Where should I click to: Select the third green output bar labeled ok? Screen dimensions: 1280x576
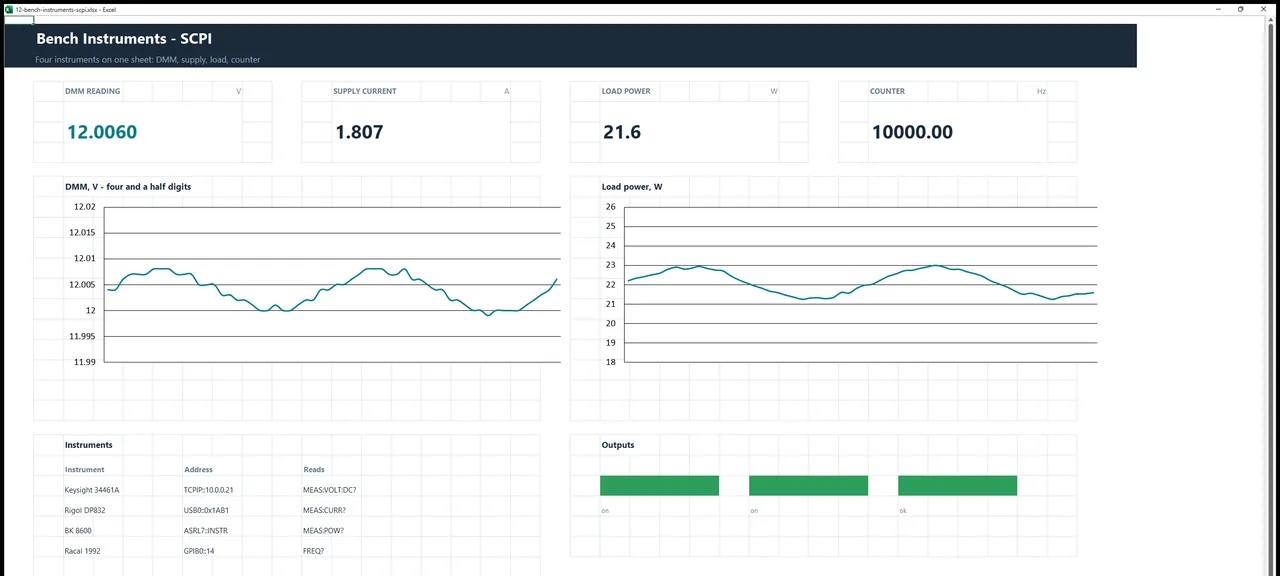(957, 485)
